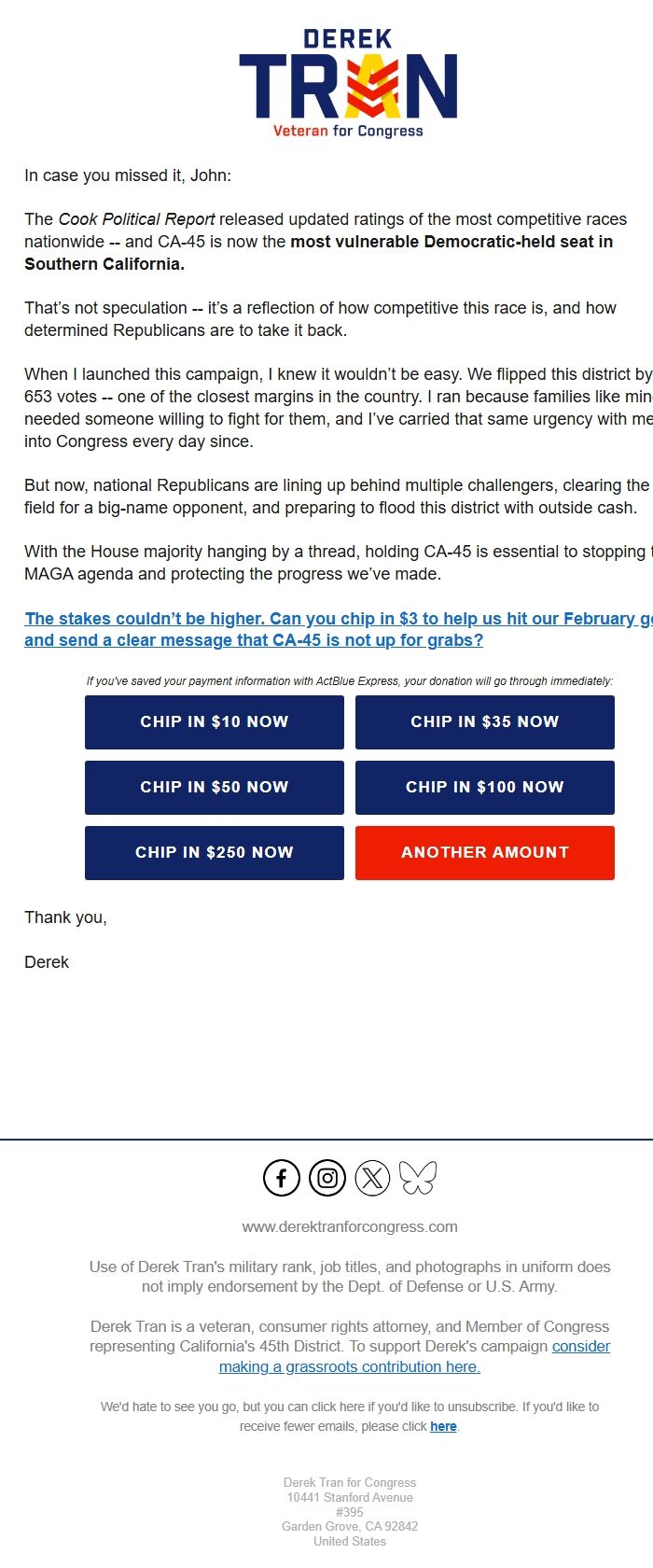Image resolution: width=653 pixels, height=1568 pixels.
Task: Open the grassroots contribution link
Action: pos(348,1366)
